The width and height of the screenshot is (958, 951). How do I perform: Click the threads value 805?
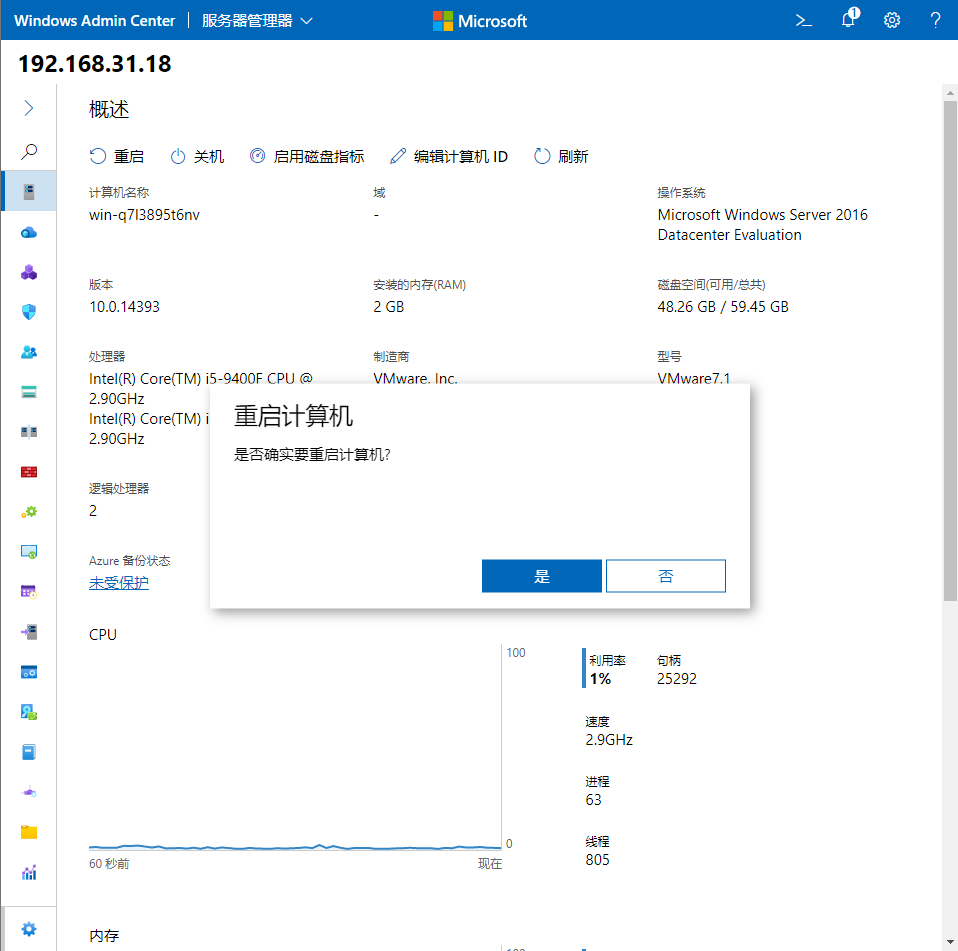click(x=597, y=859)
